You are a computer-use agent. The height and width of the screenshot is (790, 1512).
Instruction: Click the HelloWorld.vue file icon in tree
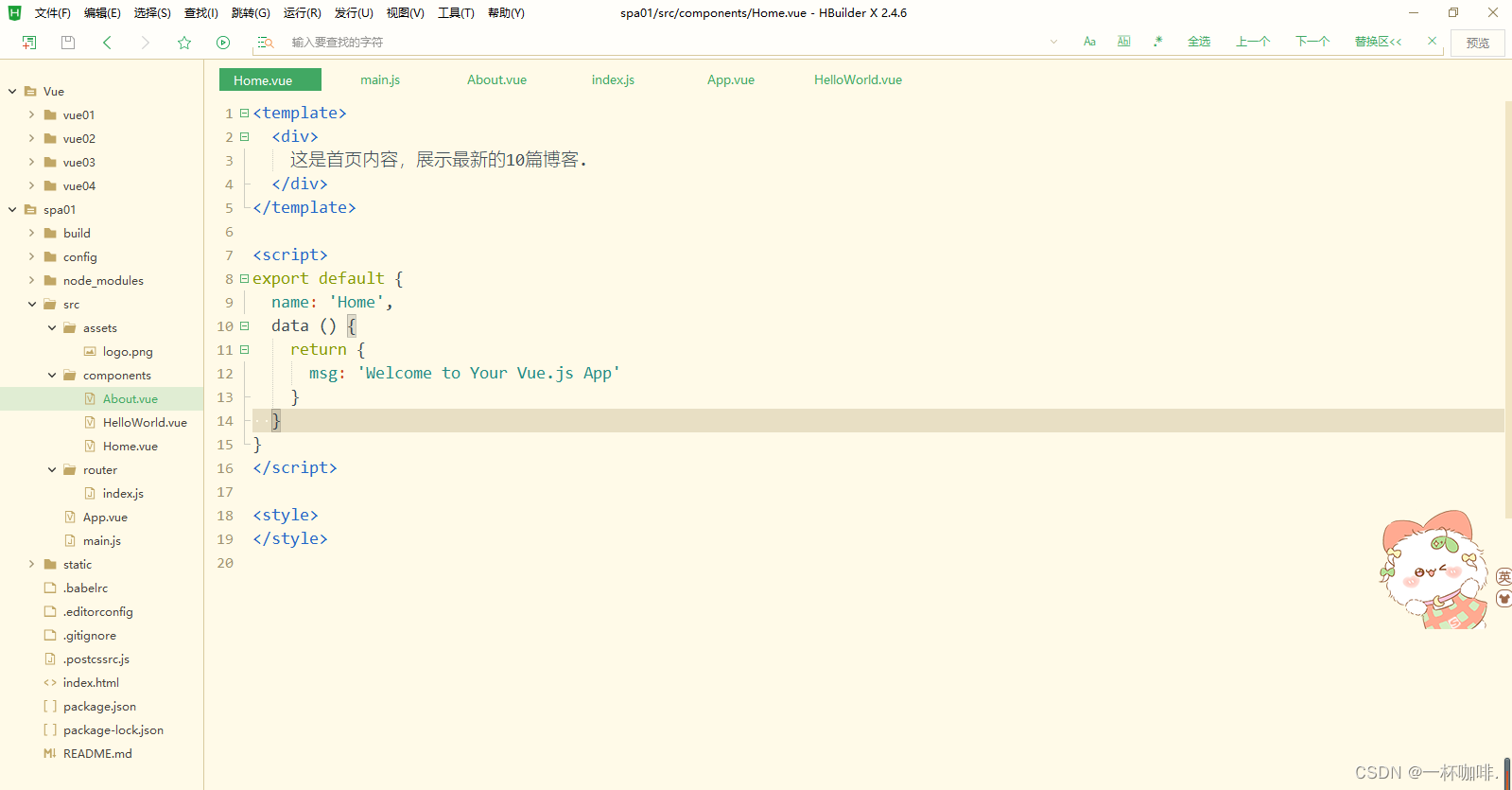pyautogui.click(x=90, y=423)
